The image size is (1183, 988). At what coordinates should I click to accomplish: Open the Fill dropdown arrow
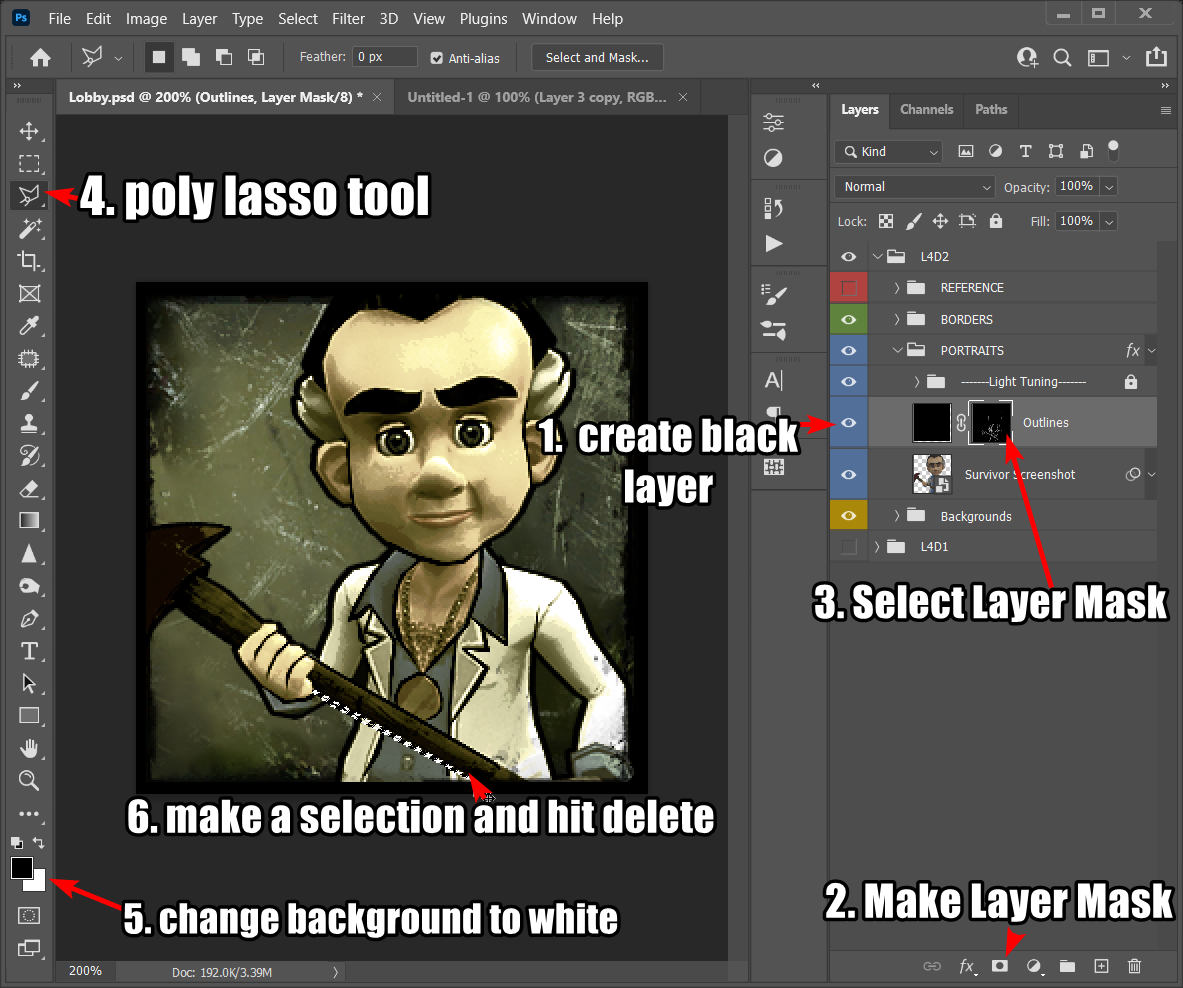pos(1109,222)
